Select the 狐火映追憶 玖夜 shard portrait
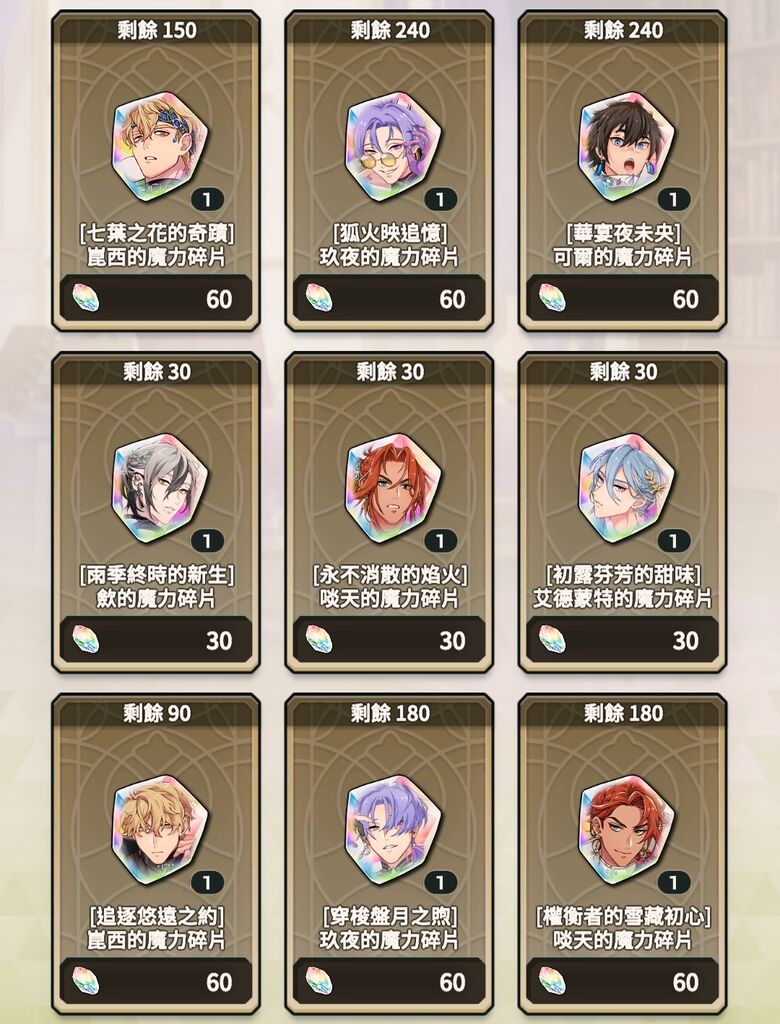Image resolution: width=780 pixels, height=1024 pixels. click(393, 147)
